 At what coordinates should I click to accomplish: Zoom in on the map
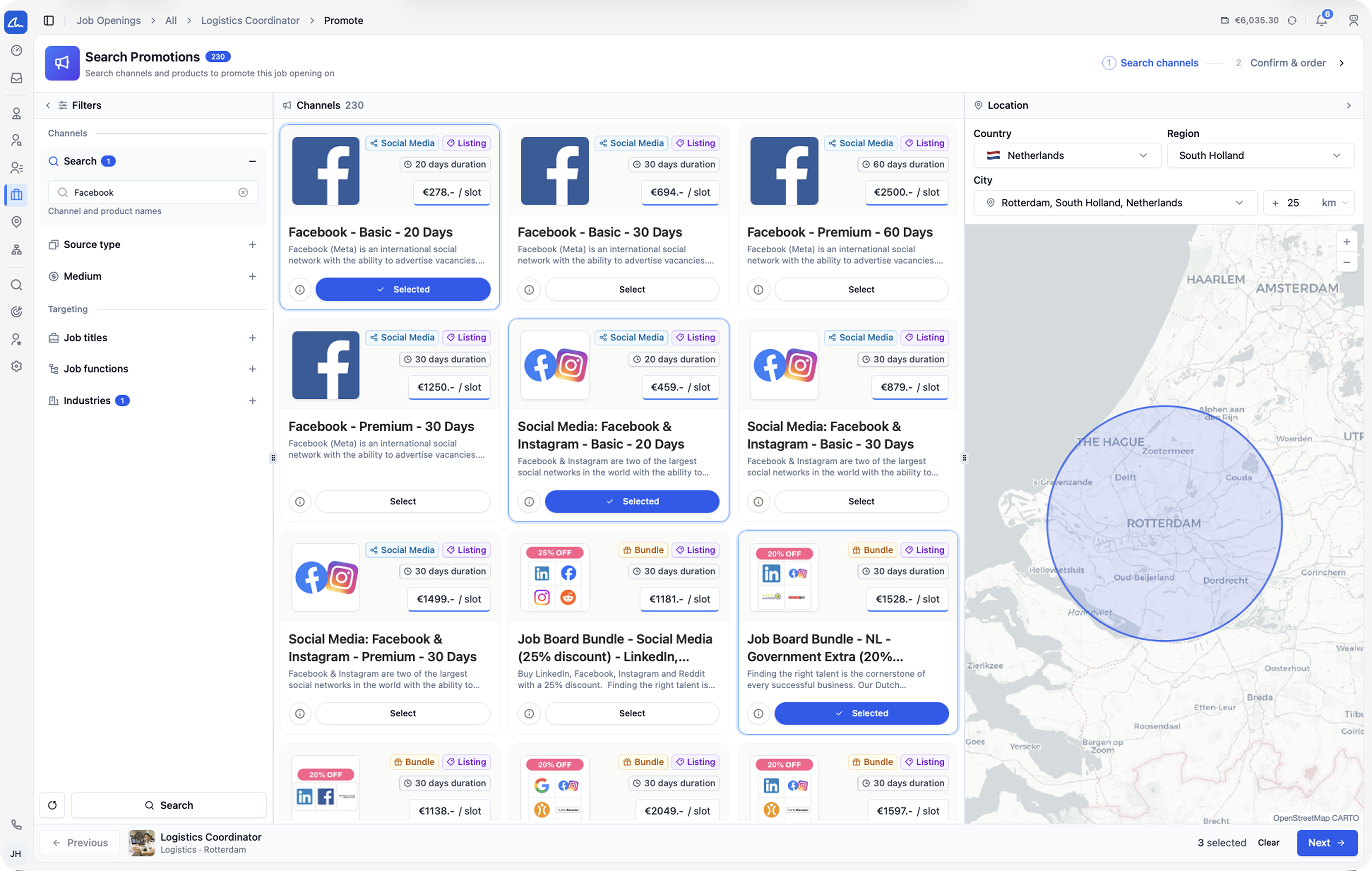tap(1346, 242)
